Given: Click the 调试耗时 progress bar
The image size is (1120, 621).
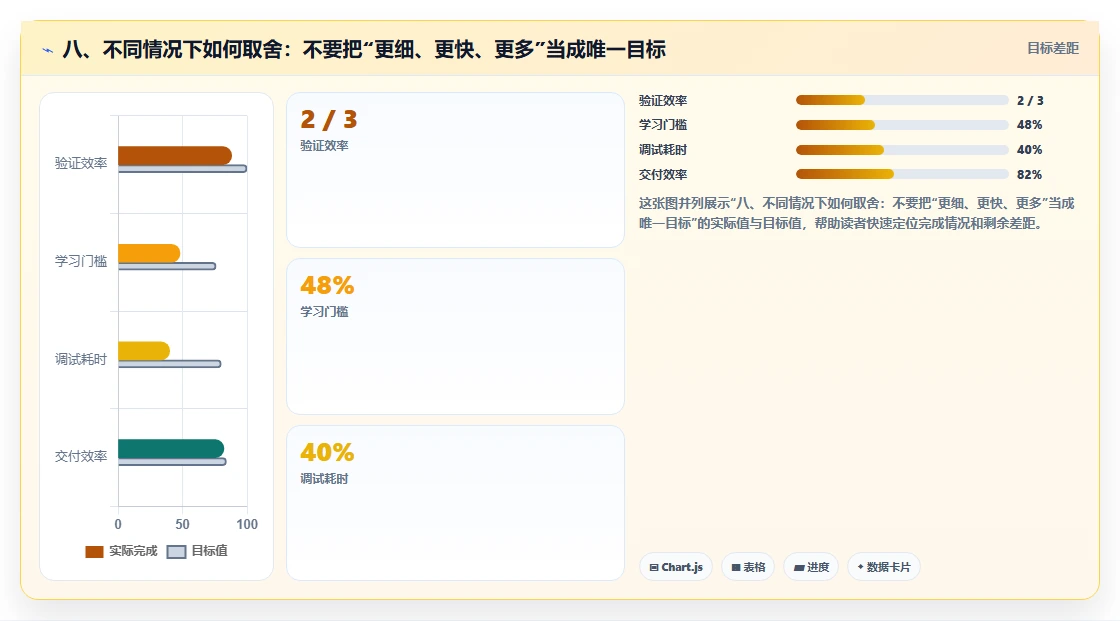Looking at the screenshot, I should (x=902, y=150).
